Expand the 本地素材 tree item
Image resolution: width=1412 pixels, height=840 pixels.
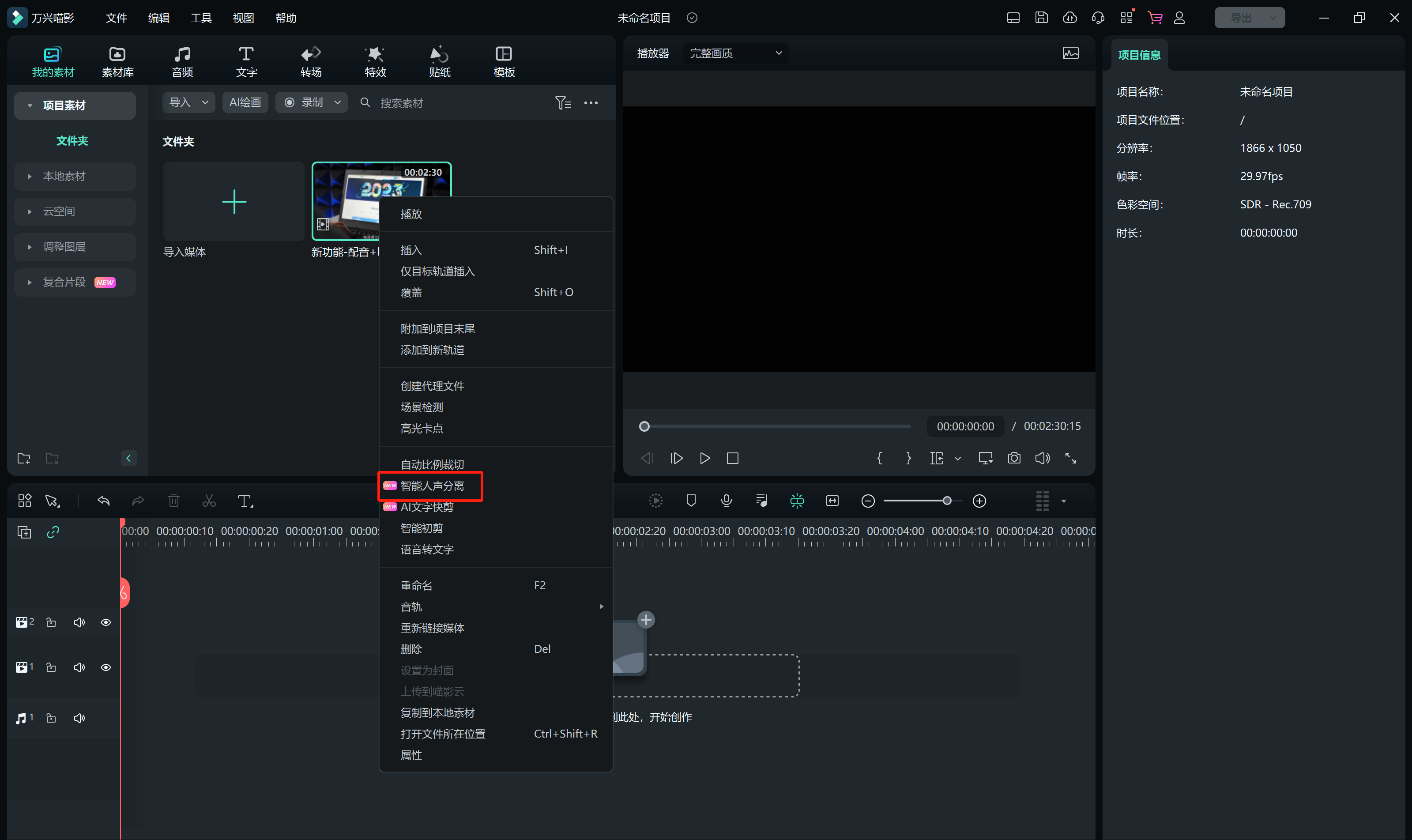(30, 176)
